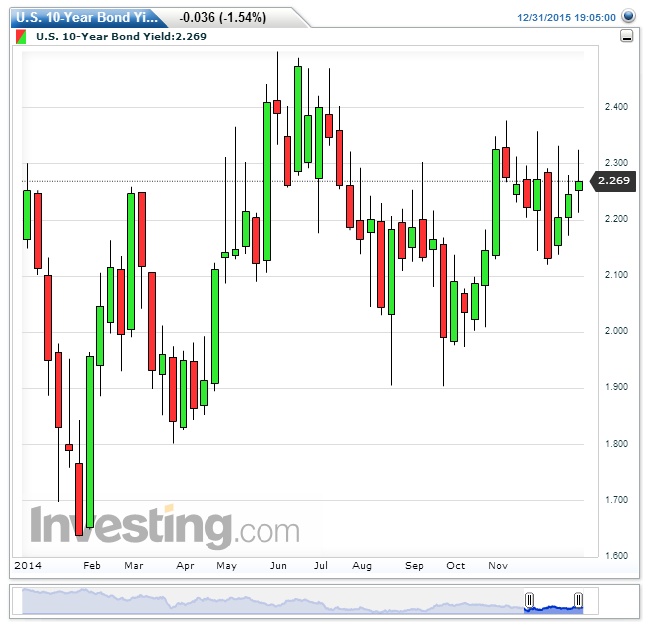The width and height of the screenshot is (650, 627).
Task: Click the 2.300 axis label
Action: pos(616,163)
